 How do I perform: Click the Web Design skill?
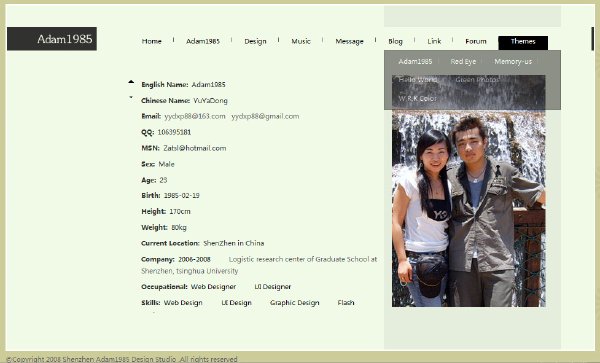point(183,303)
